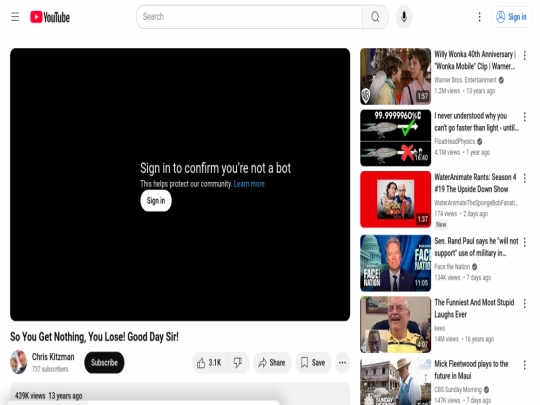Like the video with thumbs up
The width and height of the screenshot is (540, 405).
[209, 362]
